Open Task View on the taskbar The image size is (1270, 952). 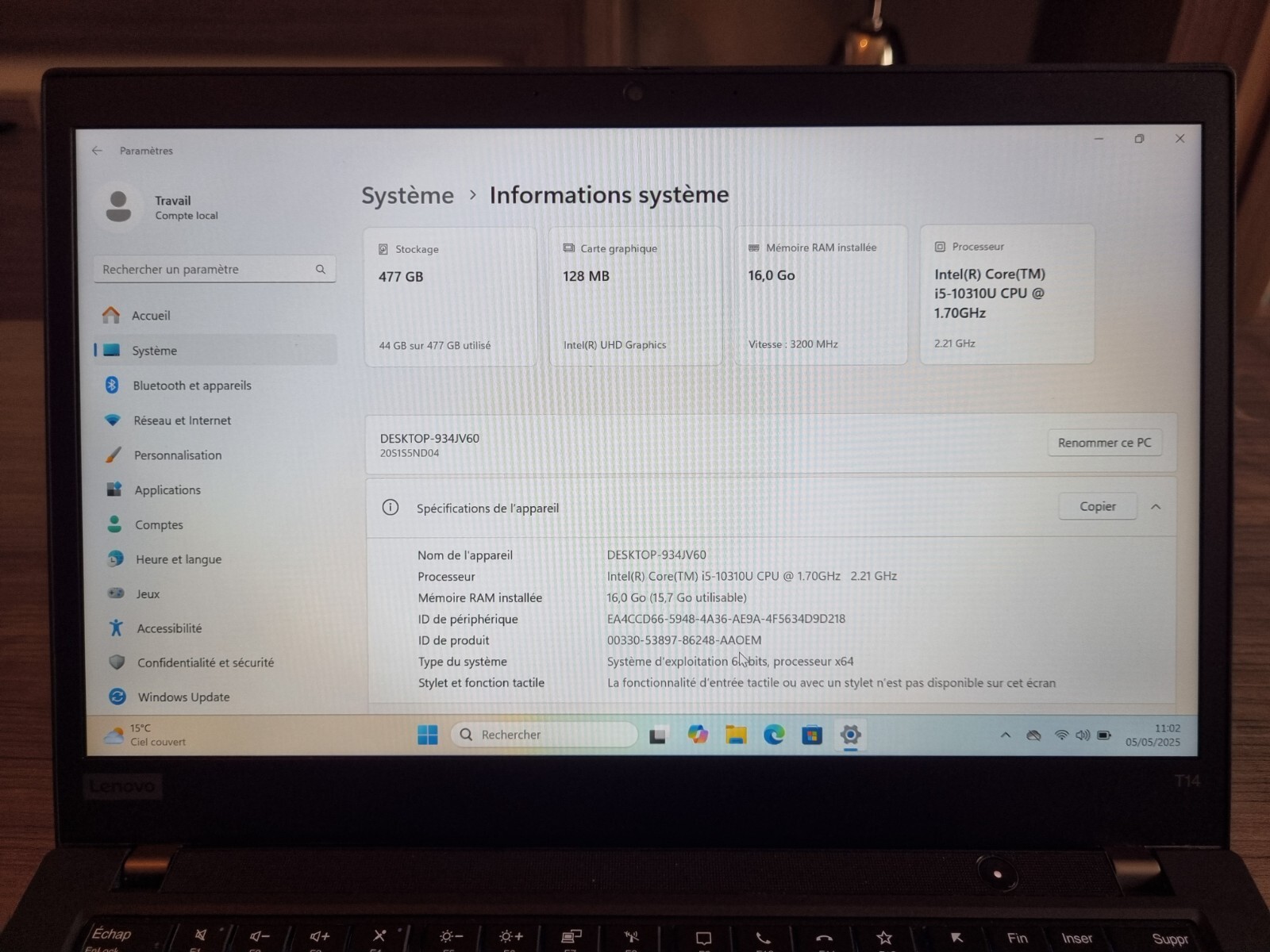coord(657,735)
